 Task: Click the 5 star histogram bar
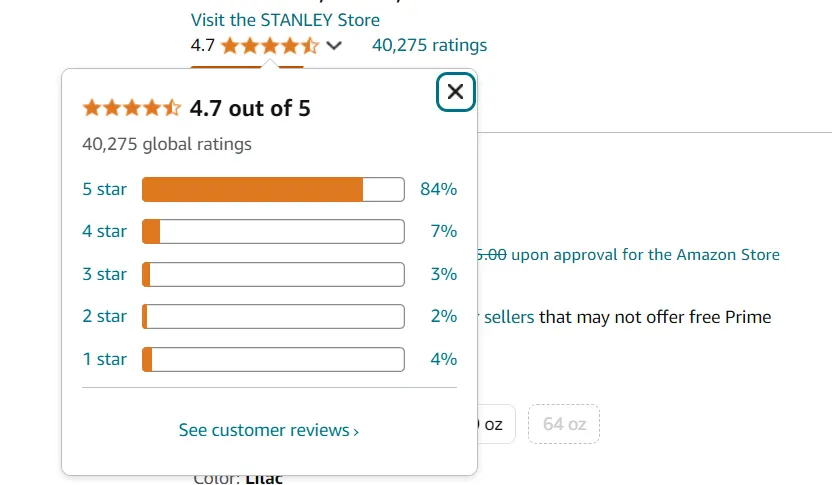(273, 189)
